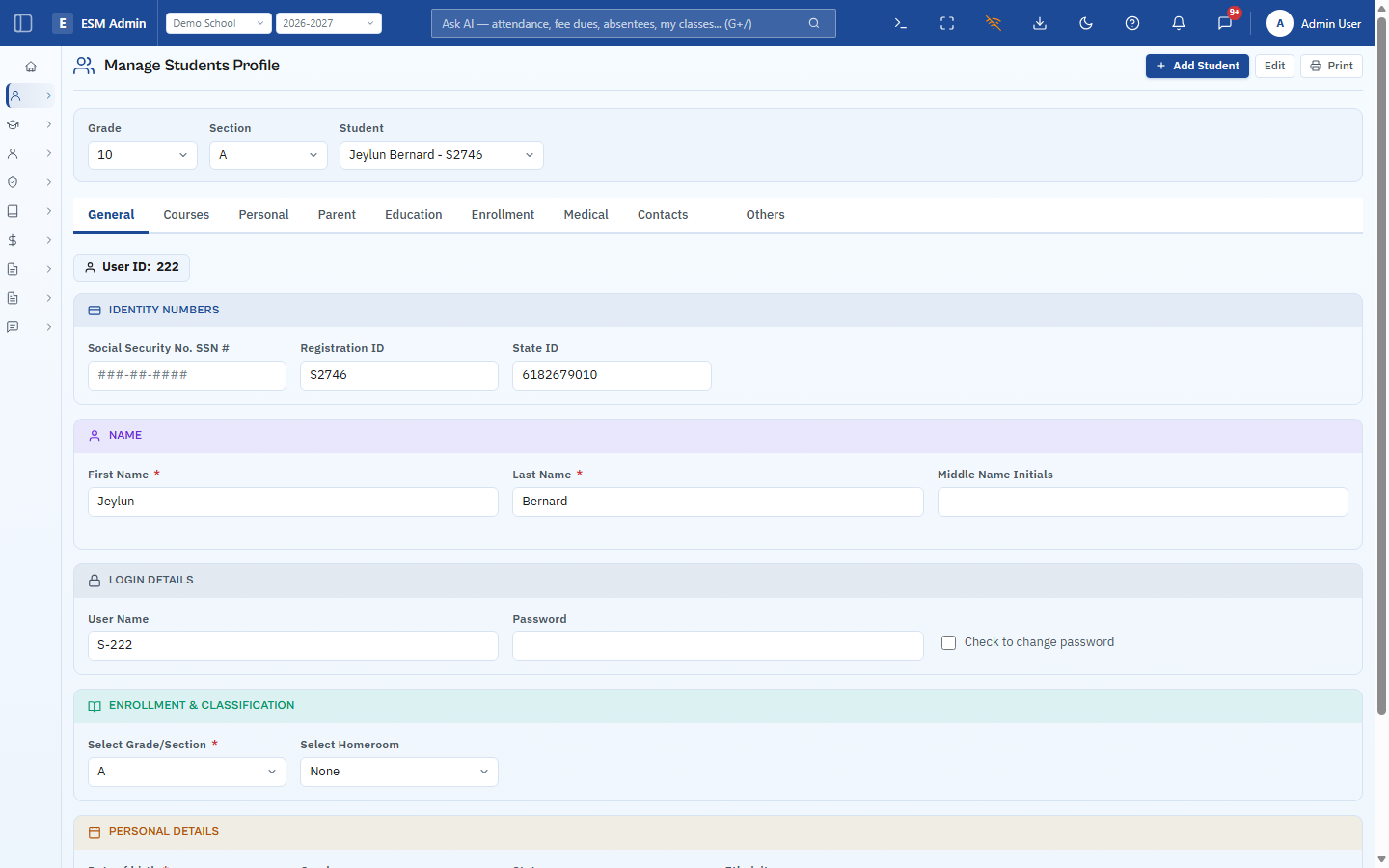
Task: Expand chevron beside dollar sign sidebar item
Action: click(x=49, y=240)
